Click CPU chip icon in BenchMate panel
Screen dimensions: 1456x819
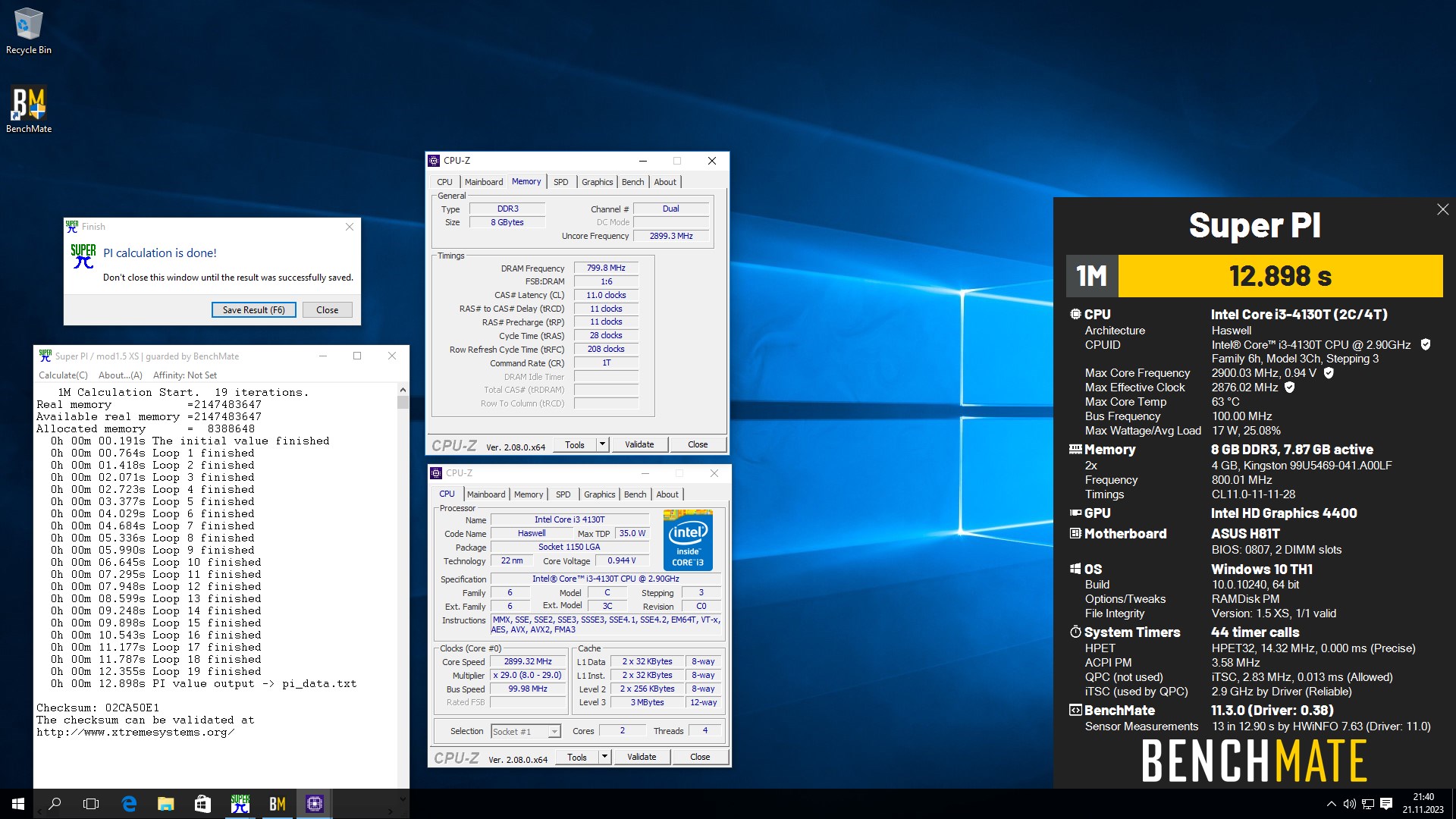click(x=1075, y=314)
